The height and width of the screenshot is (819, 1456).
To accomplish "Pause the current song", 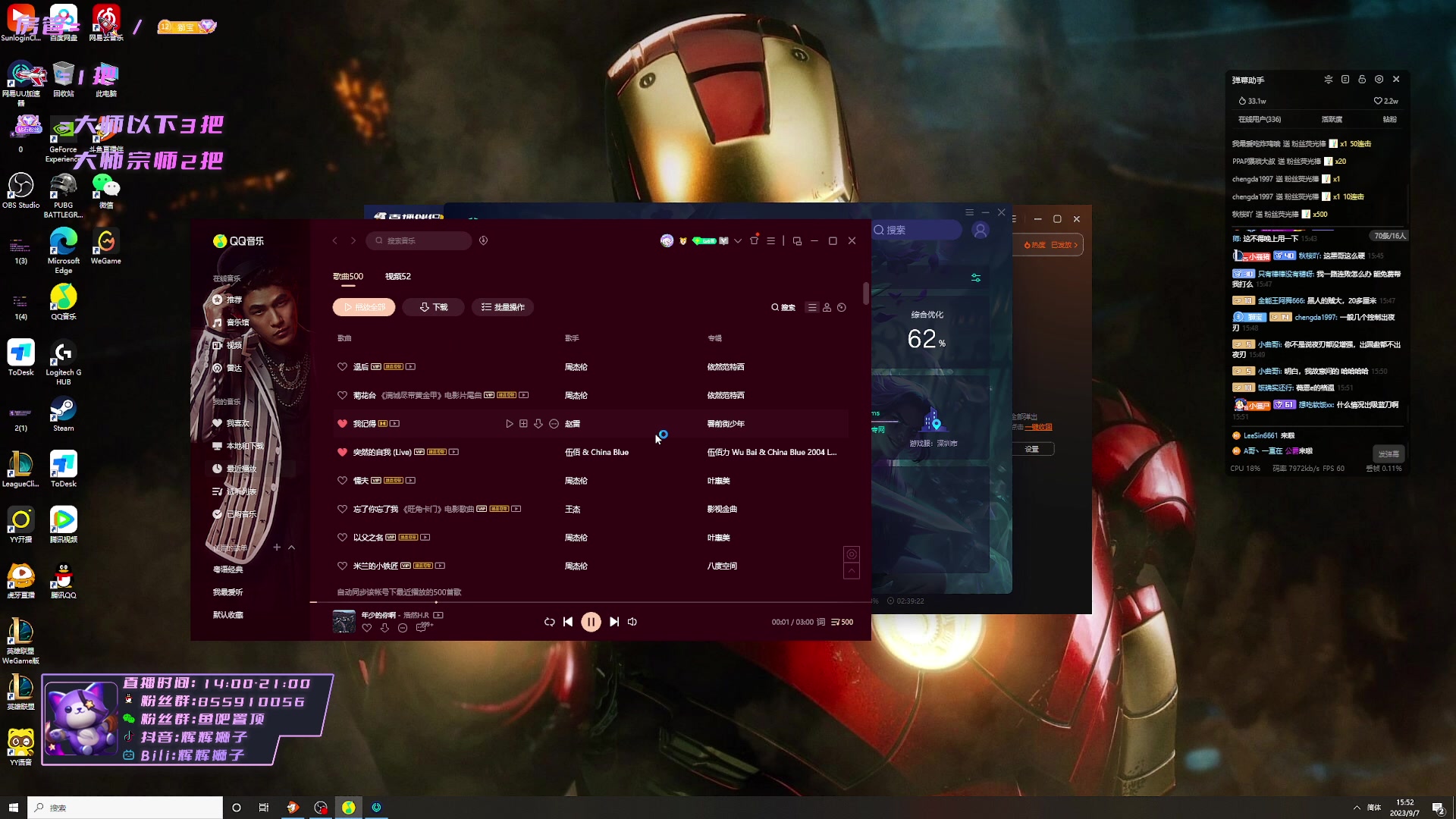I will (591, 622).
